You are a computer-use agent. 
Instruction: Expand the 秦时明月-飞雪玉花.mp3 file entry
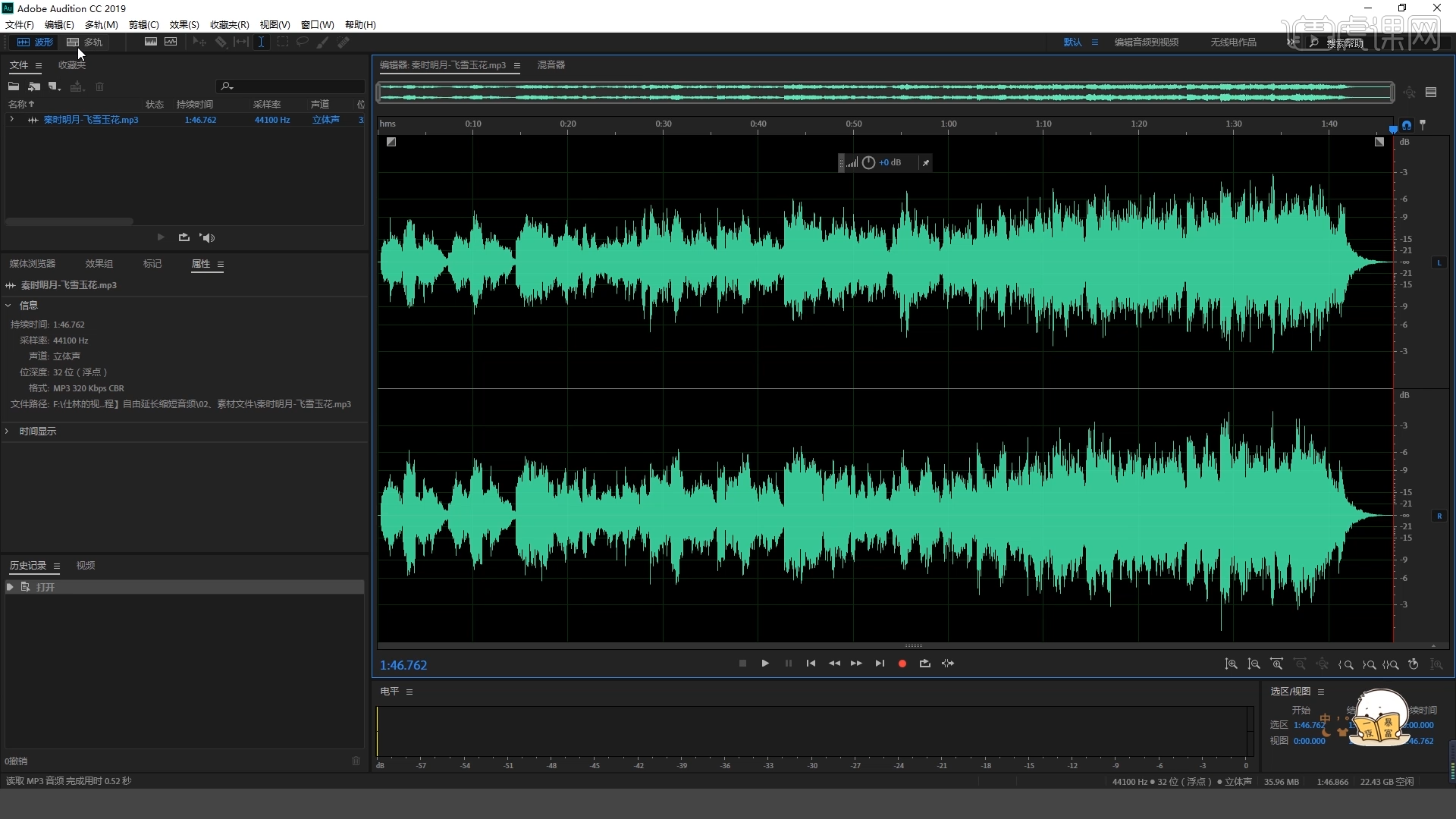click(11, 120)
